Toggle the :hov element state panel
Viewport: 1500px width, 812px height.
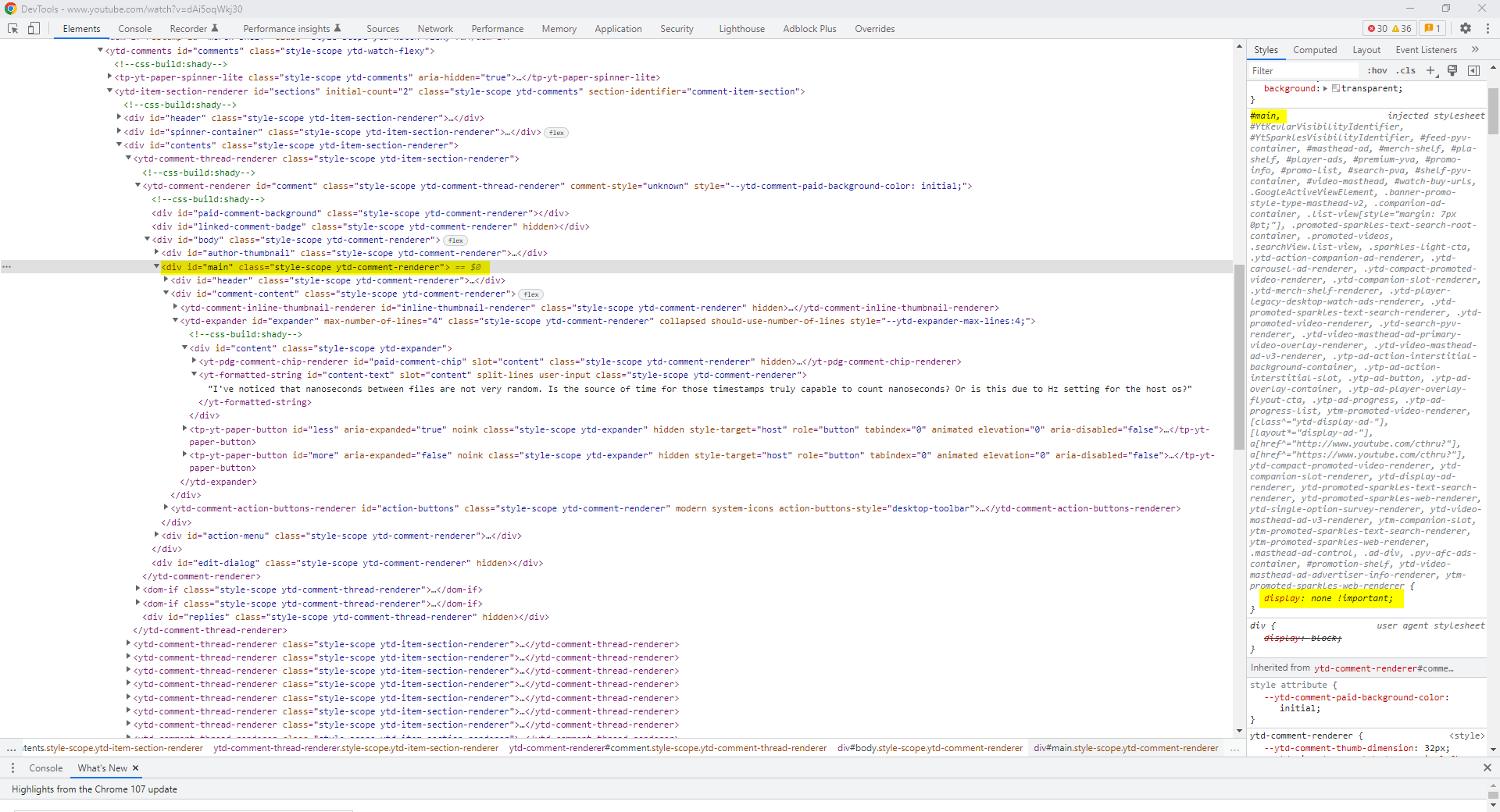coord(1377,70)
